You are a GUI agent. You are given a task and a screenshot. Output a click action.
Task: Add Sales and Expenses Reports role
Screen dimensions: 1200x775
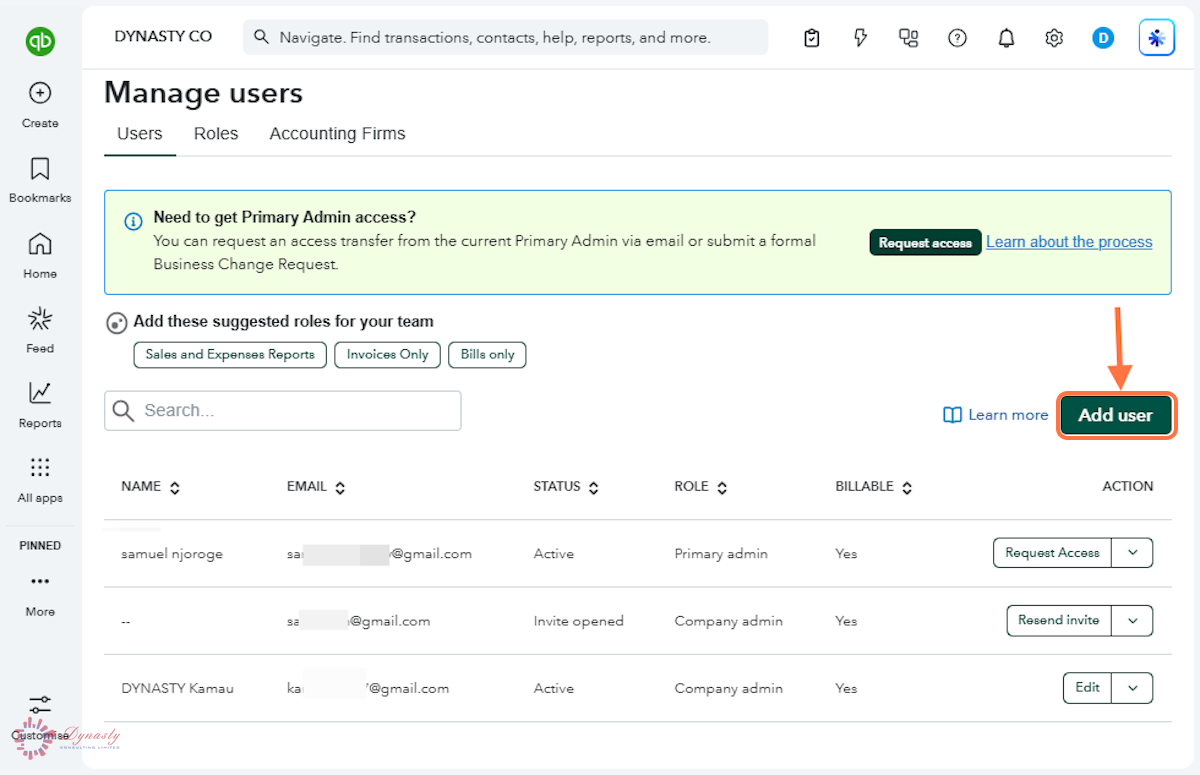[x=230, y=355]
